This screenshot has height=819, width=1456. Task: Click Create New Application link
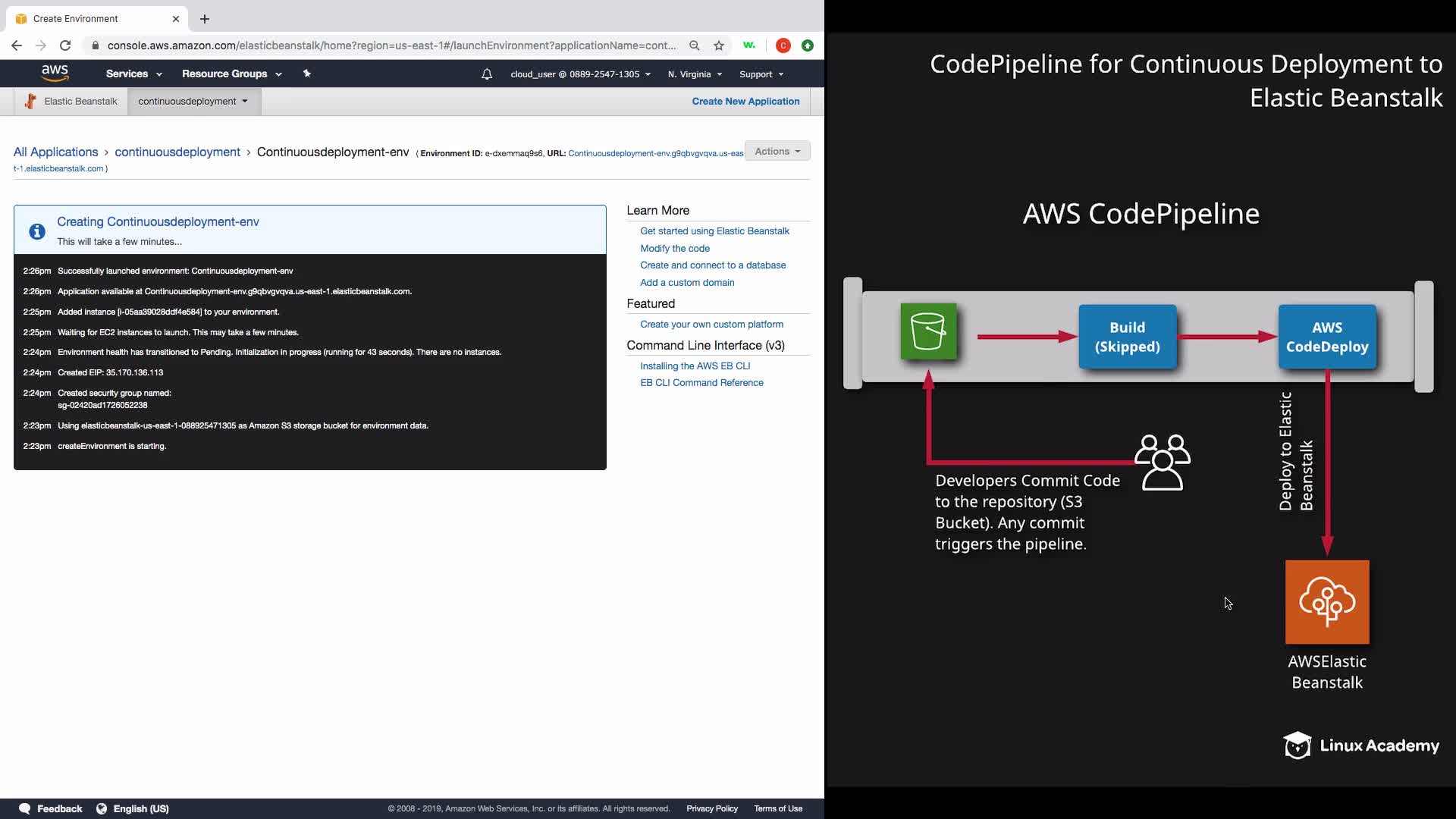point(745,101)
